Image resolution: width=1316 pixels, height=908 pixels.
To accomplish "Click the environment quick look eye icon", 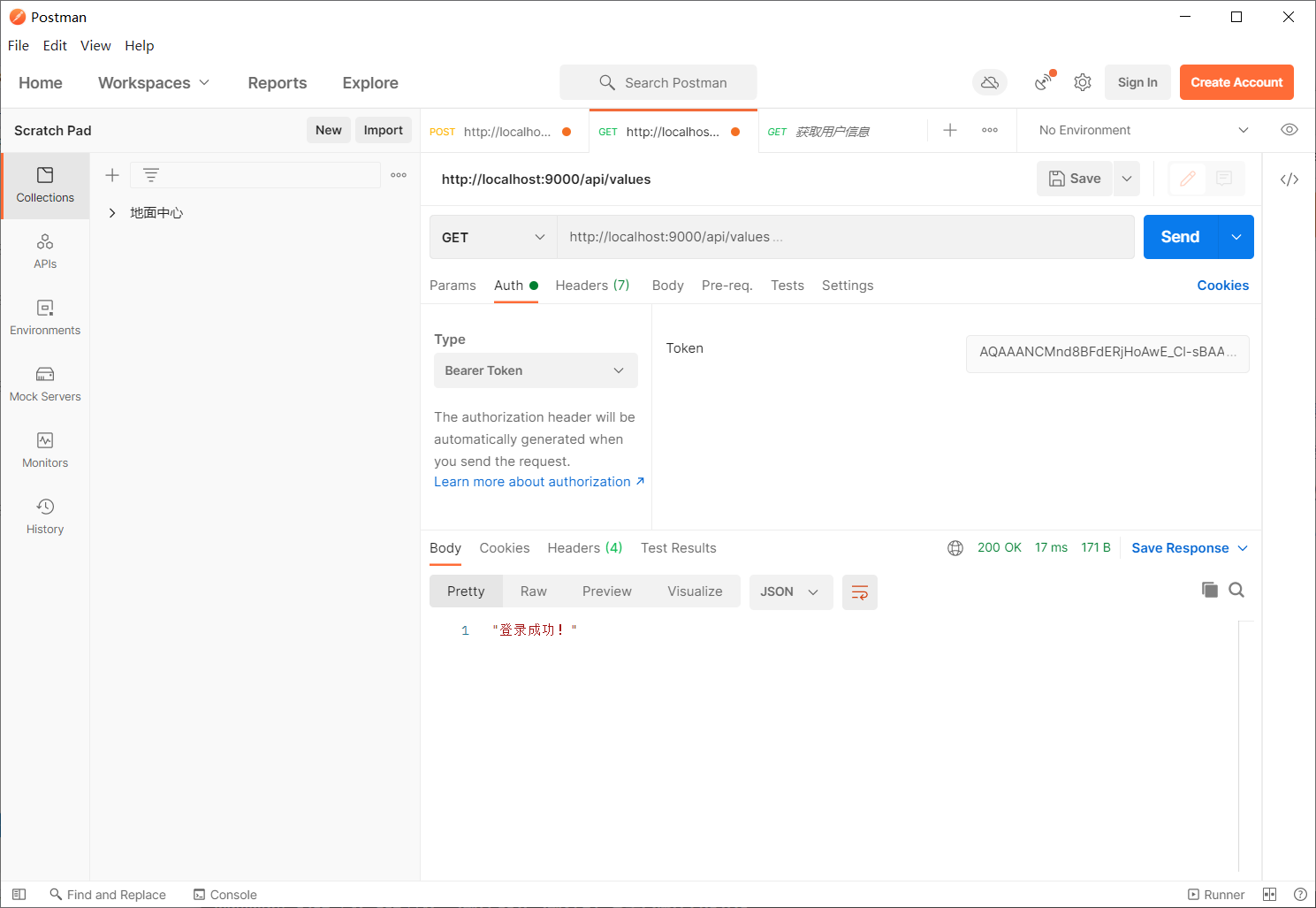I will (x=1289, y=130).
